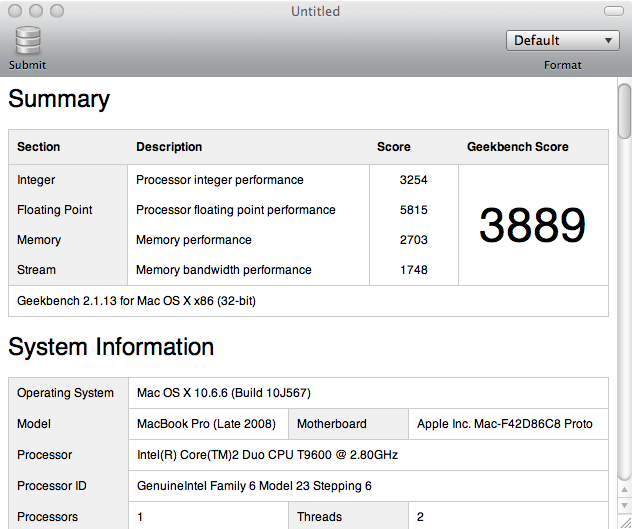Select the Stream section row label
This screenshot has width=632, height=529.
tap(36, 270)
